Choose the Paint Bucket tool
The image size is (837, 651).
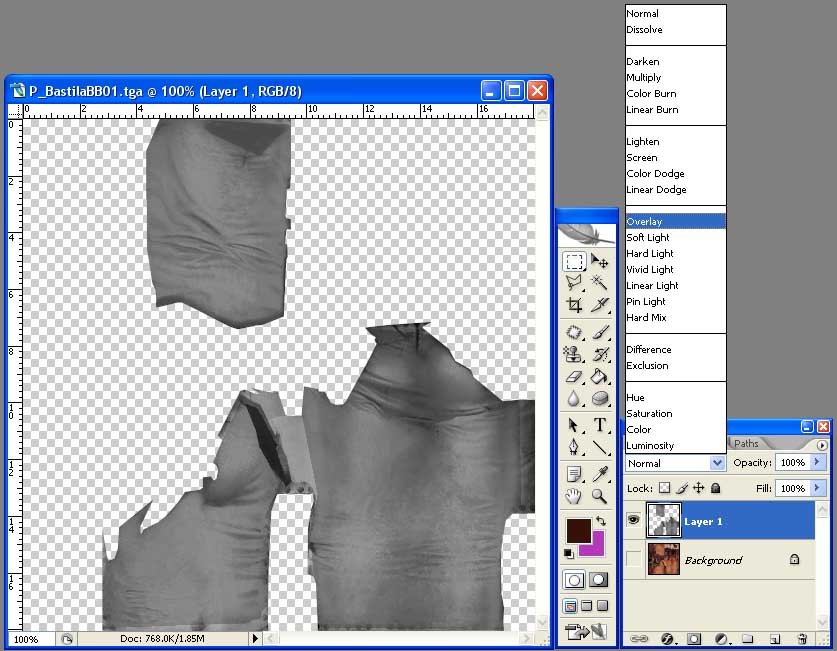coord(600,377)
